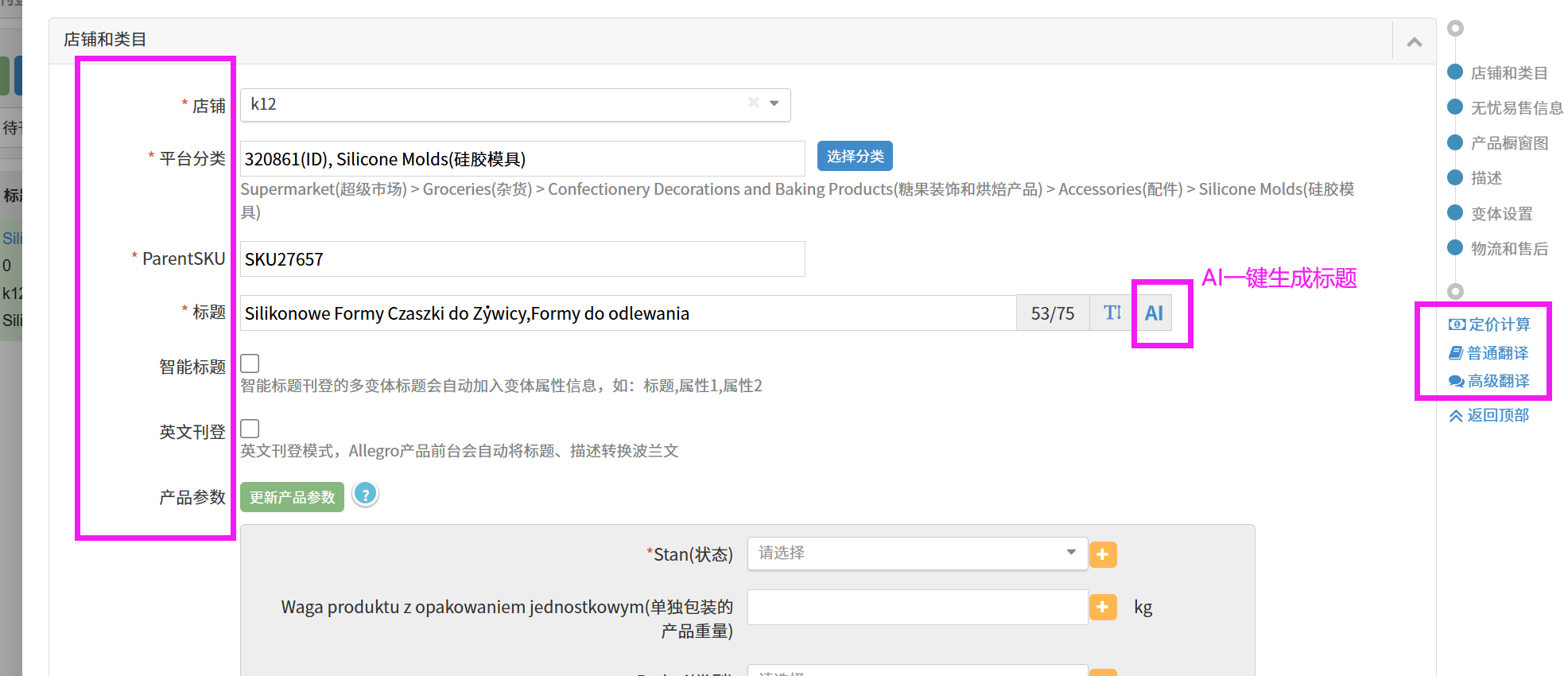The width and height of the screenshot is (1568, 676).
Task: Click plus button beside weight input
Action: pos(1102,608)
